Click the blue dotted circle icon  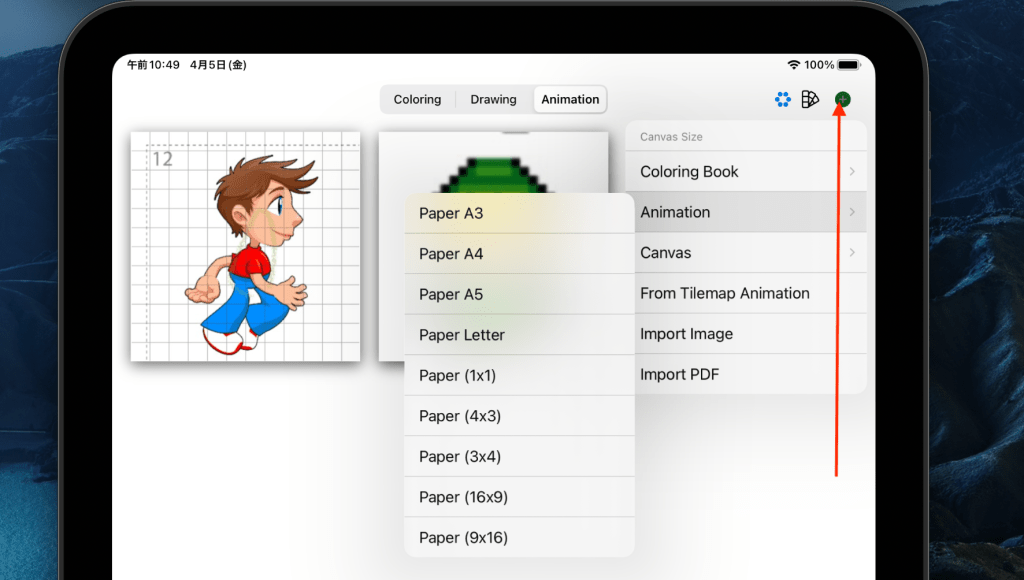click(782, 99)
